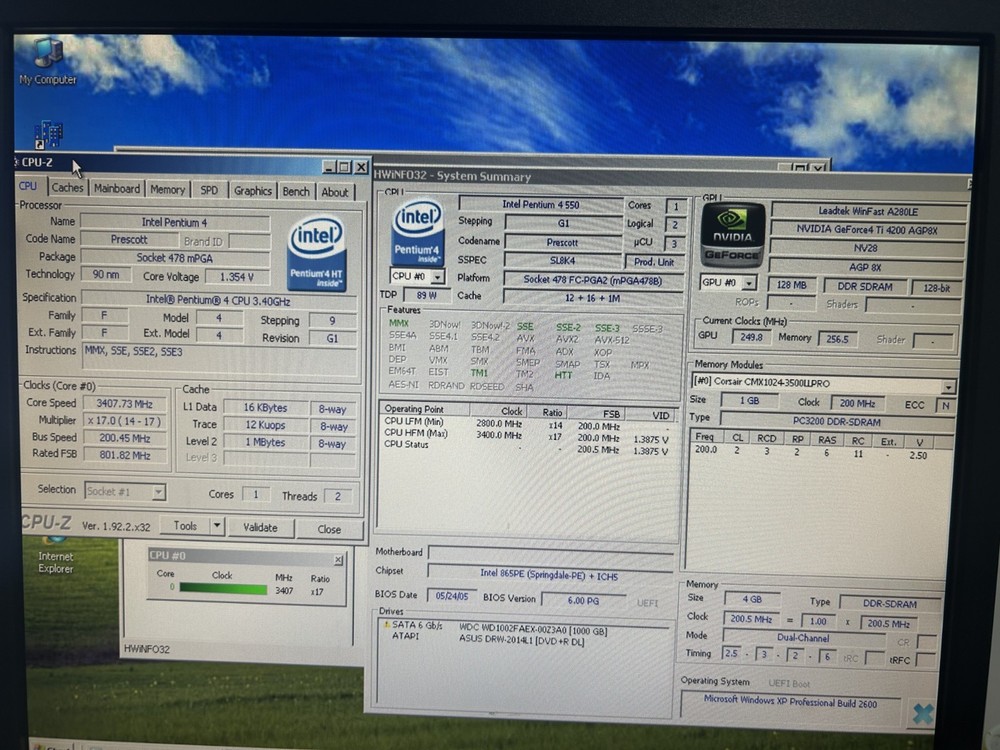Expand the Tools dropdown arrow in CPU-Z
Screen dimensions: 1000x750
pos(217,526)
